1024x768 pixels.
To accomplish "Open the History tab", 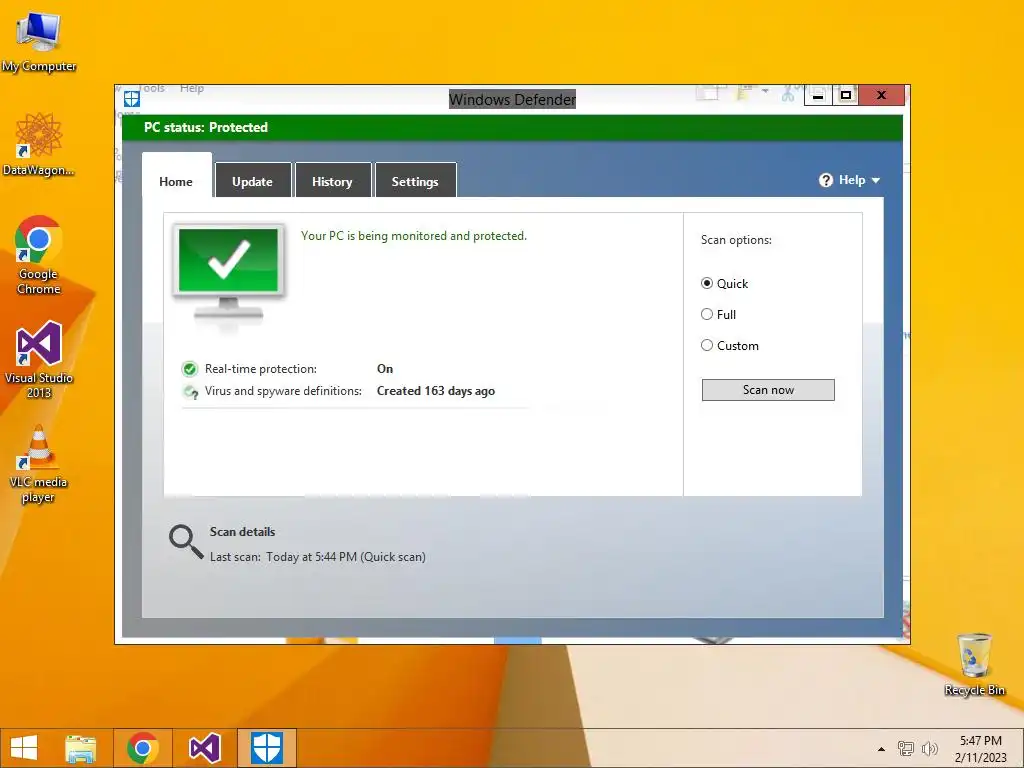I will pyautogui.click(x=332, y=181).
